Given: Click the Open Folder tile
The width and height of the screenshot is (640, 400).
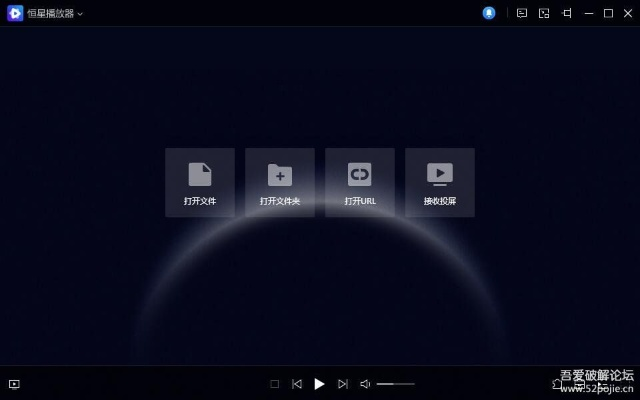Looking at the screenshot, I should pyautogui.click(x=280, y=182).
